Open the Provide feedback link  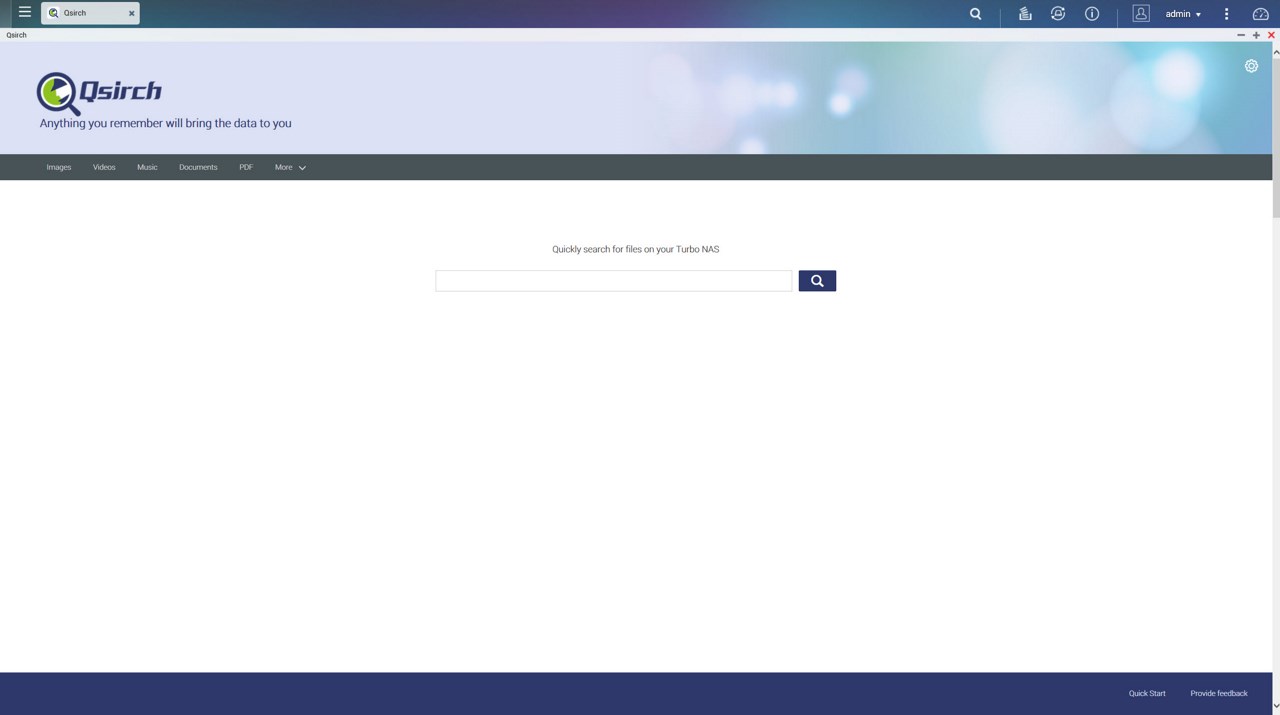point(1219,693)
